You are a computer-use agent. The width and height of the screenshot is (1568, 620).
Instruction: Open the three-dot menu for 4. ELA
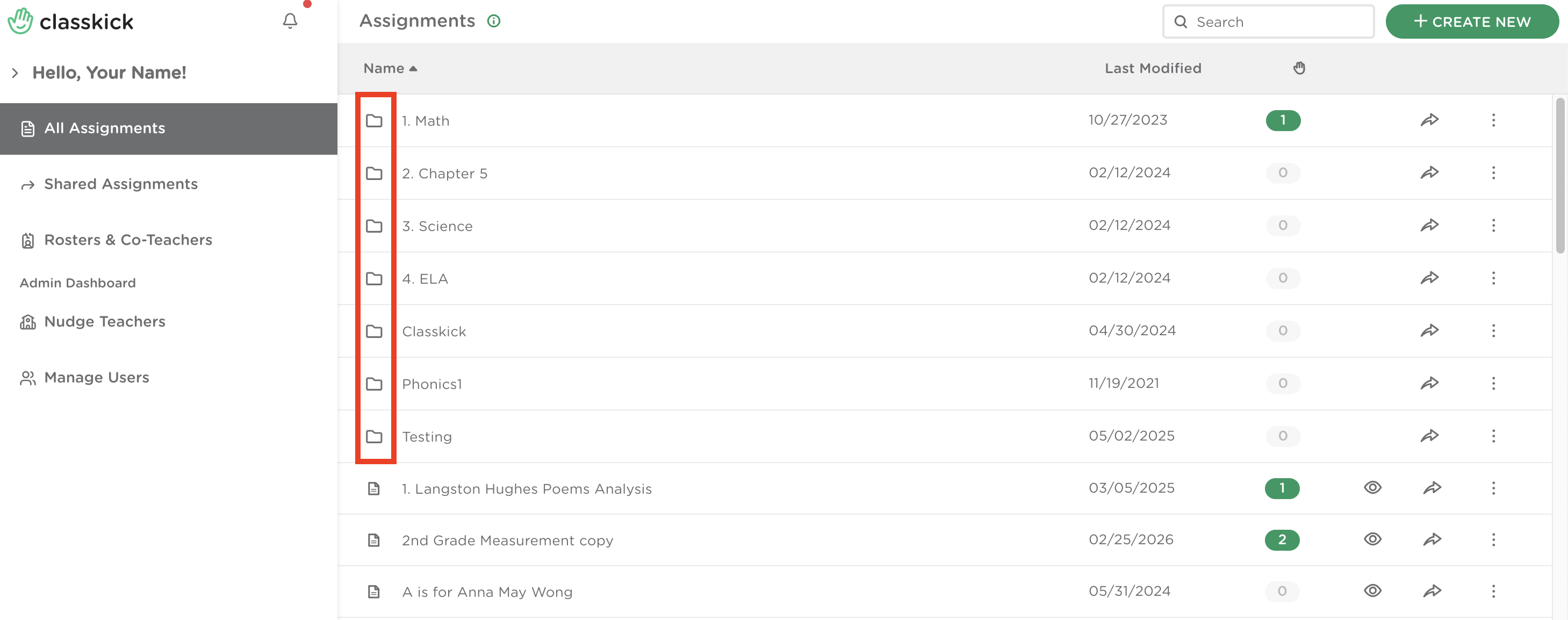(1493, 278)
